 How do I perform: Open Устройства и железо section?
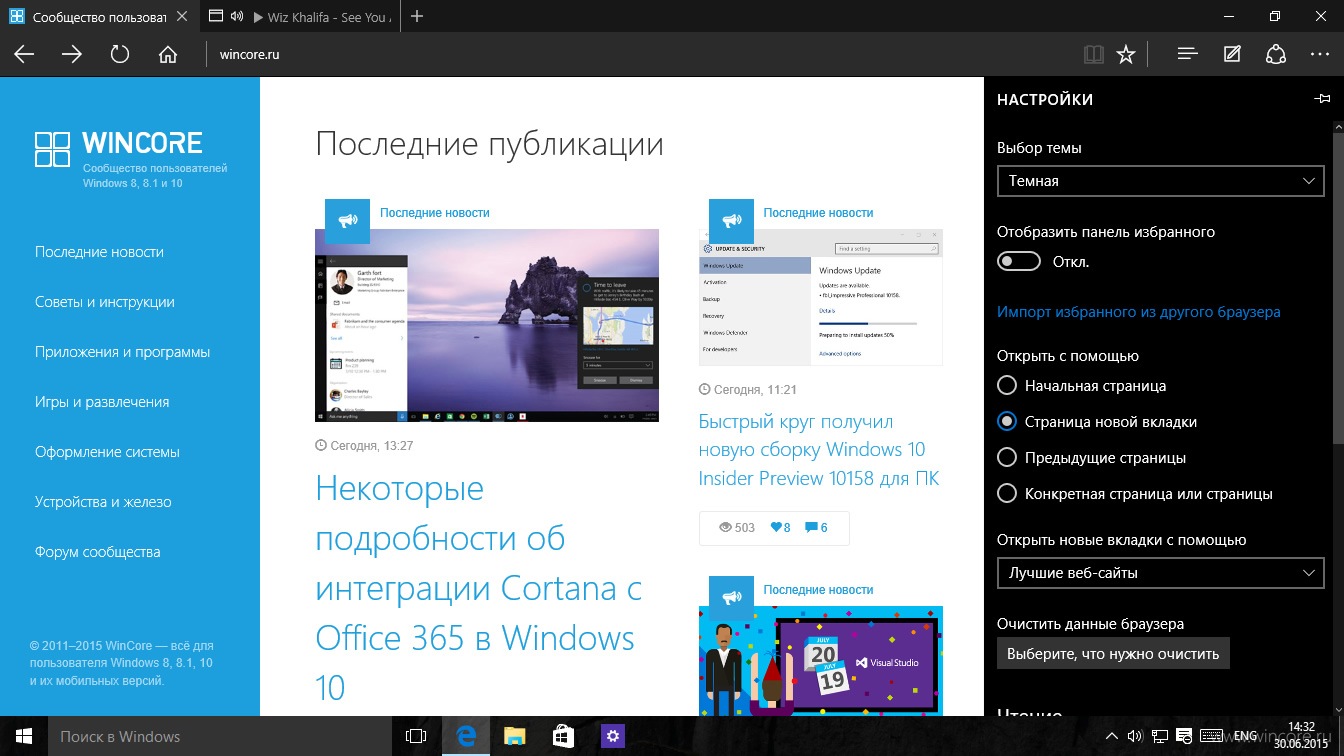click(x=103, y=502)
